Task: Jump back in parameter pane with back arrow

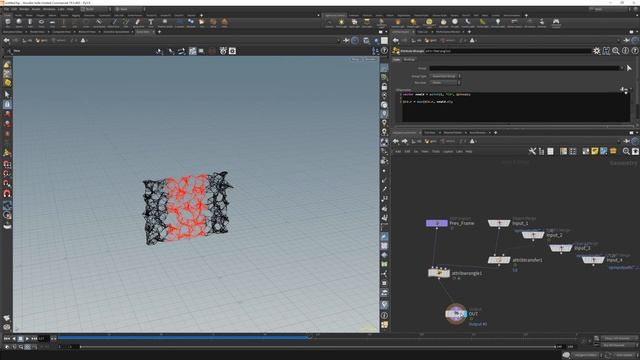Action: point(396,40)
